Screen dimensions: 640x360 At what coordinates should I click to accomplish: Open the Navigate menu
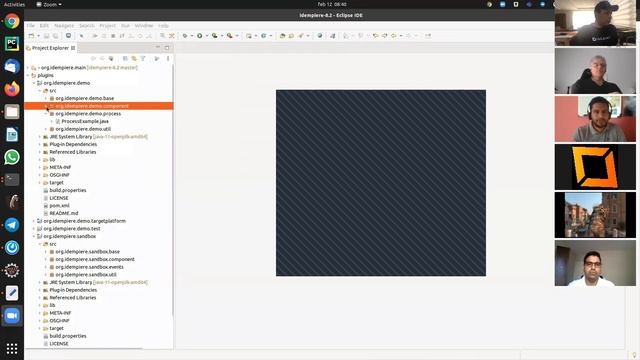tap(64, 26)
